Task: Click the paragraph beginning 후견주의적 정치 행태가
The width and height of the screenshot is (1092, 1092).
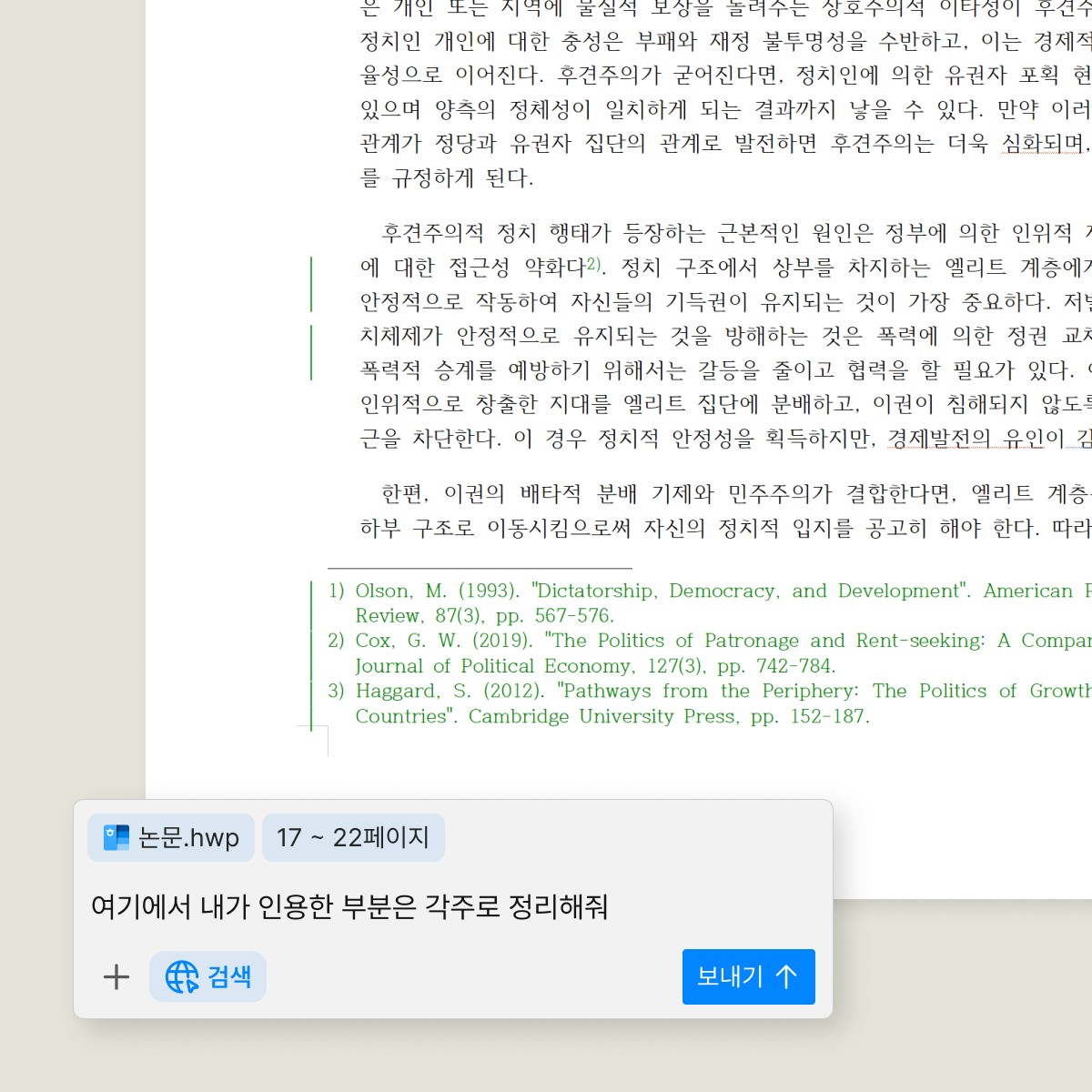Action: pyautogui.click(x=726, y=336)
